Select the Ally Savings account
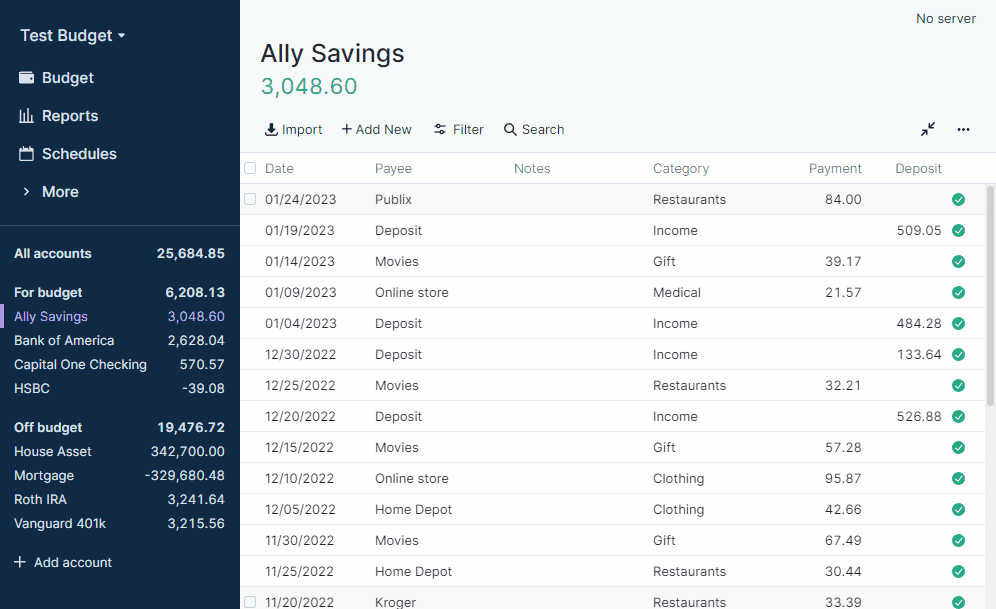The image size is (996, 609). [x=119, y=316]
